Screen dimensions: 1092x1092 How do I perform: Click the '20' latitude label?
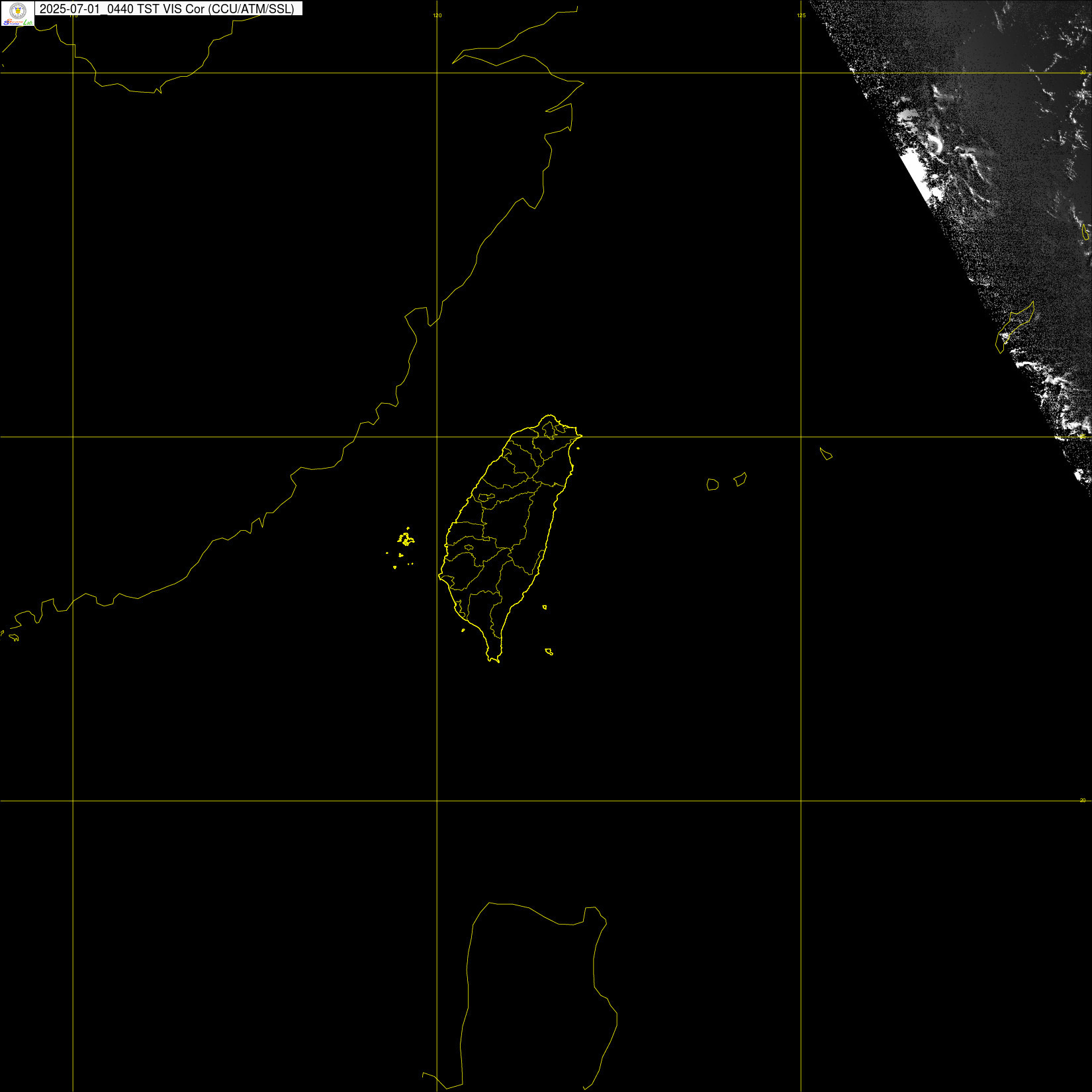1083,800
